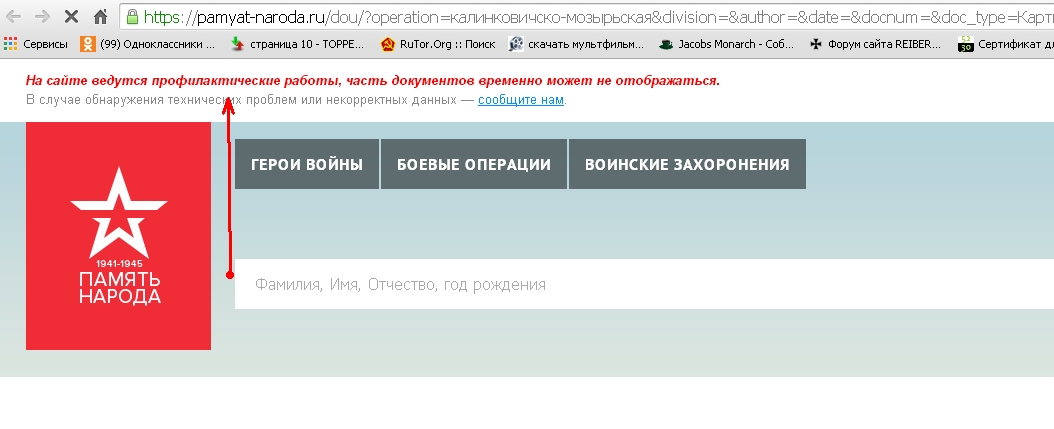Click the 'В случае обнаружения технических' text
Viewport: 1054px width, 429px height.
coord(134,100)
